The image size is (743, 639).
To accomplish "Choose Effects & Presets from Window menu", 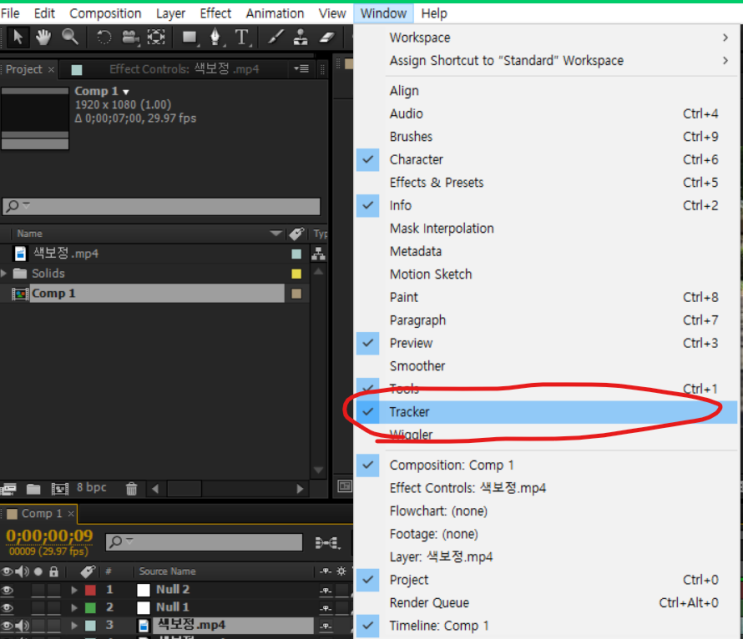I will tap(546, 182).
